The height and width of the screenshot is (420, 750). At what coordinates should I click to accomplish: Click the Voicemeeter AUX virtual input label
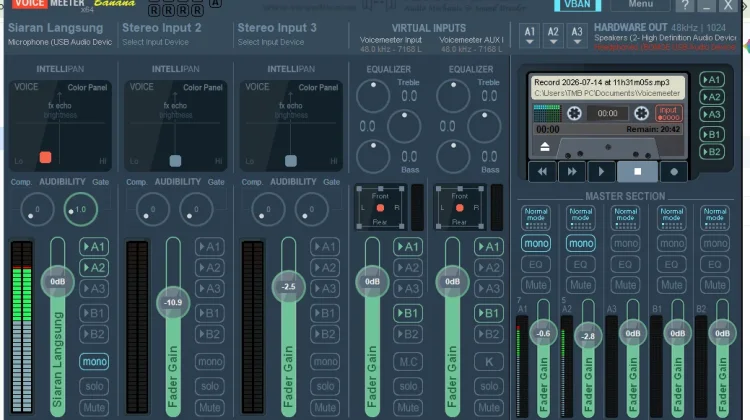click(x=471, y=40)
